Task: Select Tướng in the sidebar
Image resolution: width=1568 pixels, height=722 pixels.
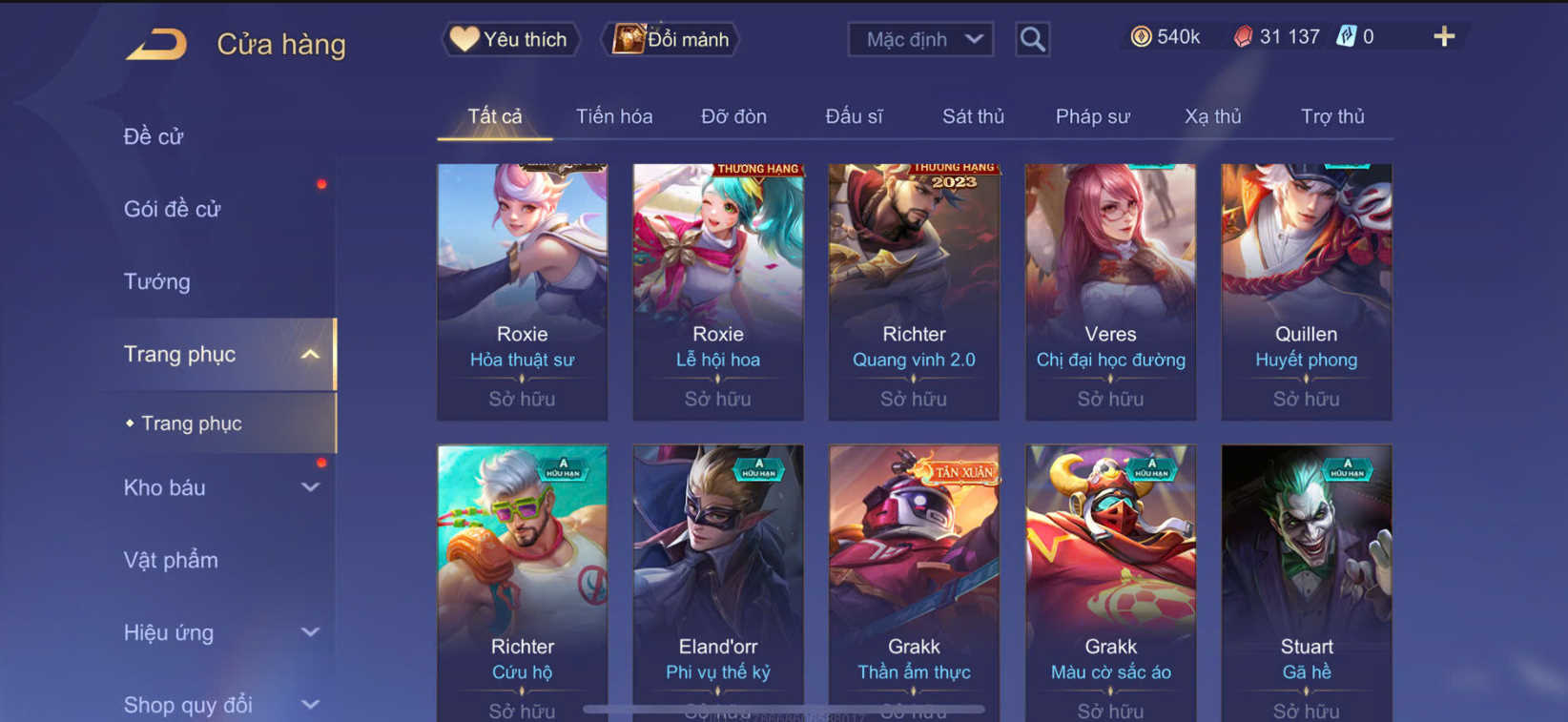Action: [157, 281]
